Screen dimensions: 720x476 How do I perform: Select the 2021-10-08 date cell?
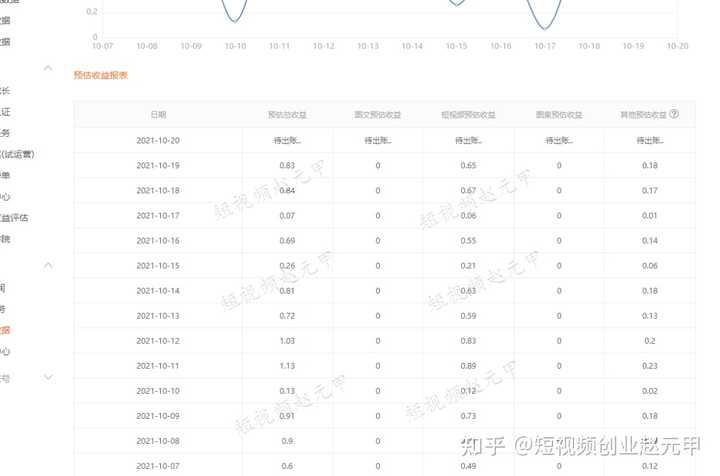coord(158,441)
